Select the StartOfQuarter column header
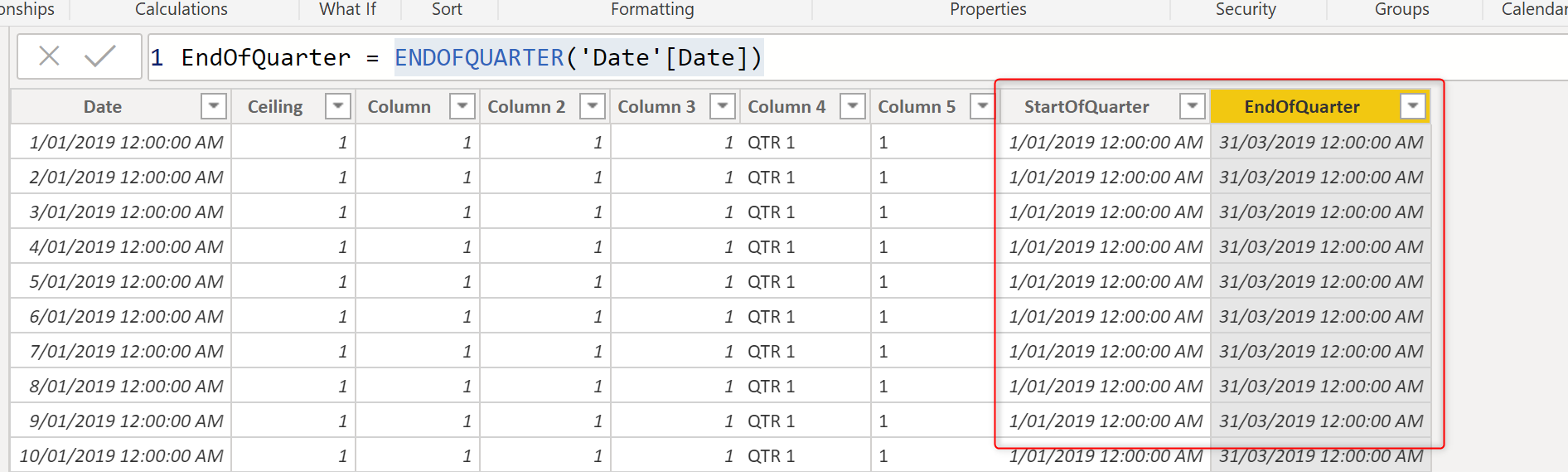 coord(1086,107)
